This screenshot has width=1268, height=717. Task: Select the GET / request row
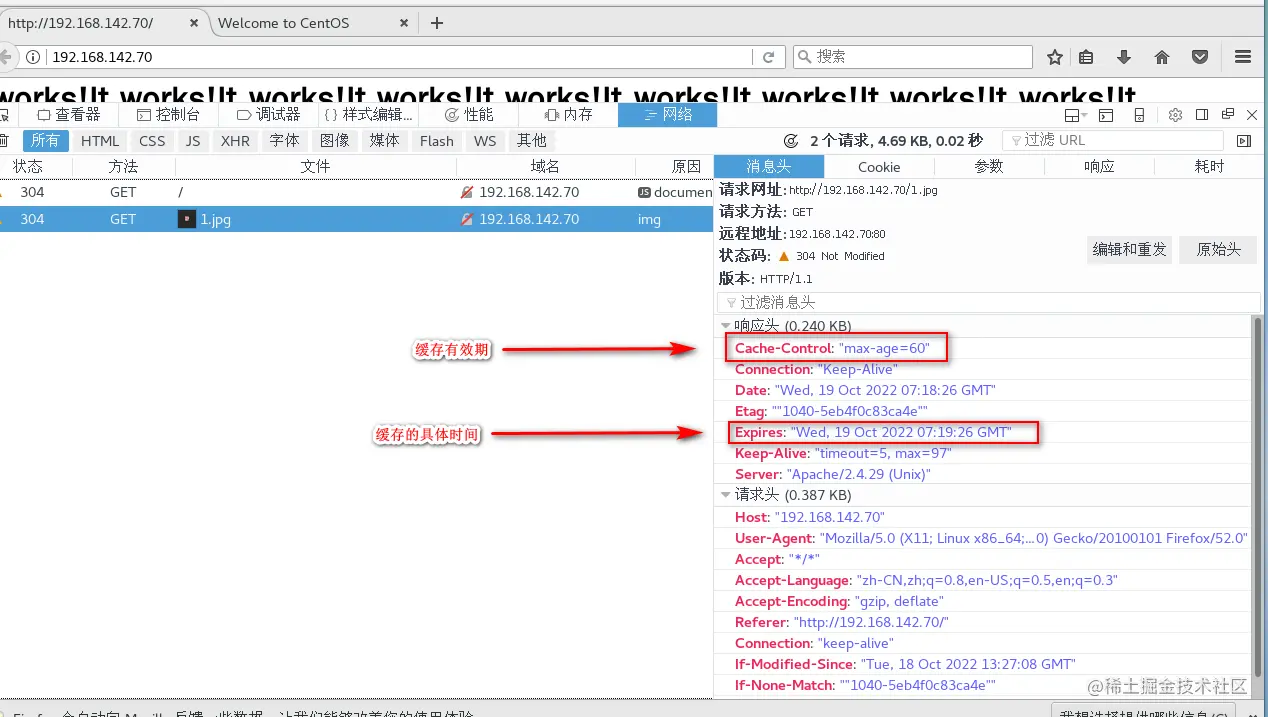click(x=356, y=192)
